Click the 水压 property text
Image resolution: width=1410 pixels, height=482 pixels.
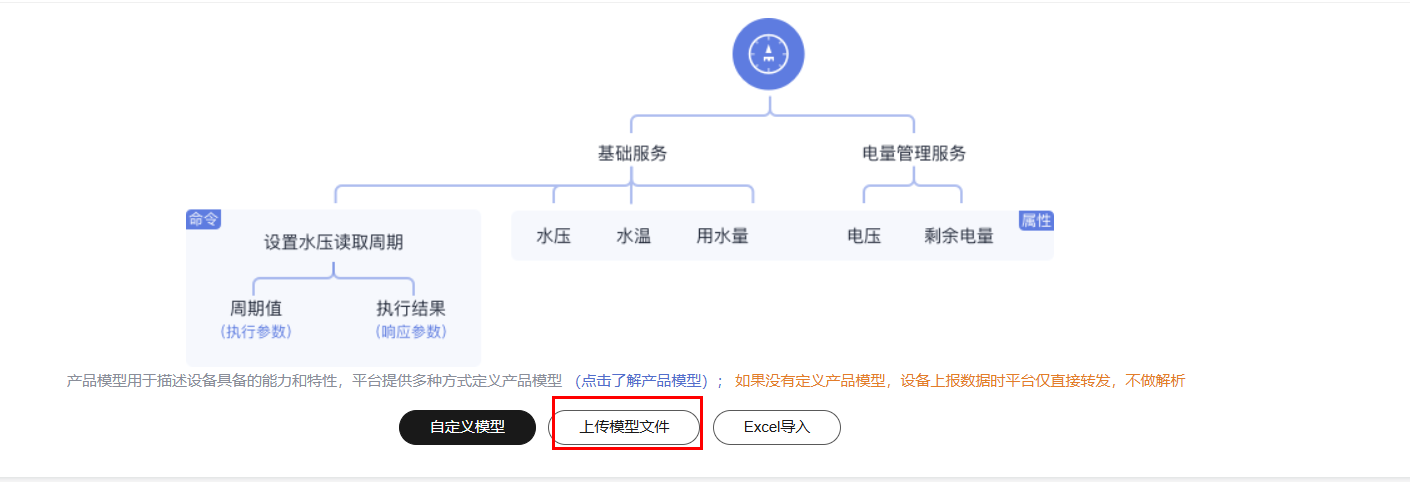coord(553,237)
